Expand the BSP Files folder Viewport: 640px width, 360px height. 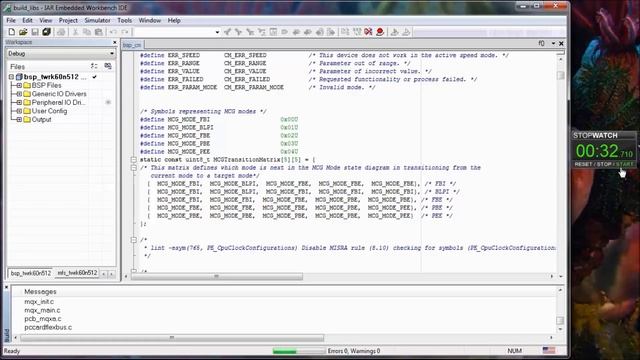(x=19, y=85)
